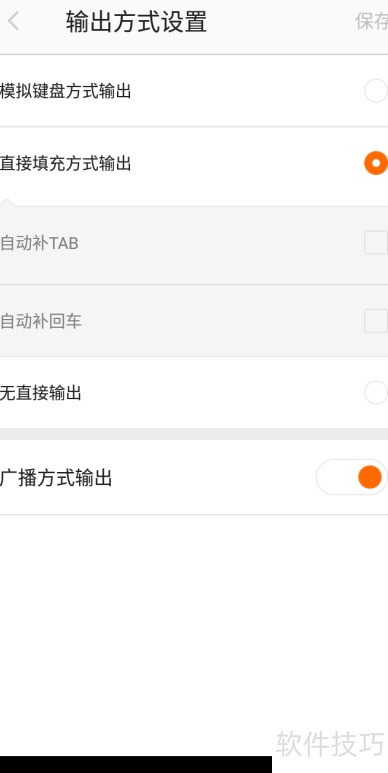This screenshot has height=773, width=388.
Task: Select the 直接填充方式输出 radio button
Action: [376, 163]
